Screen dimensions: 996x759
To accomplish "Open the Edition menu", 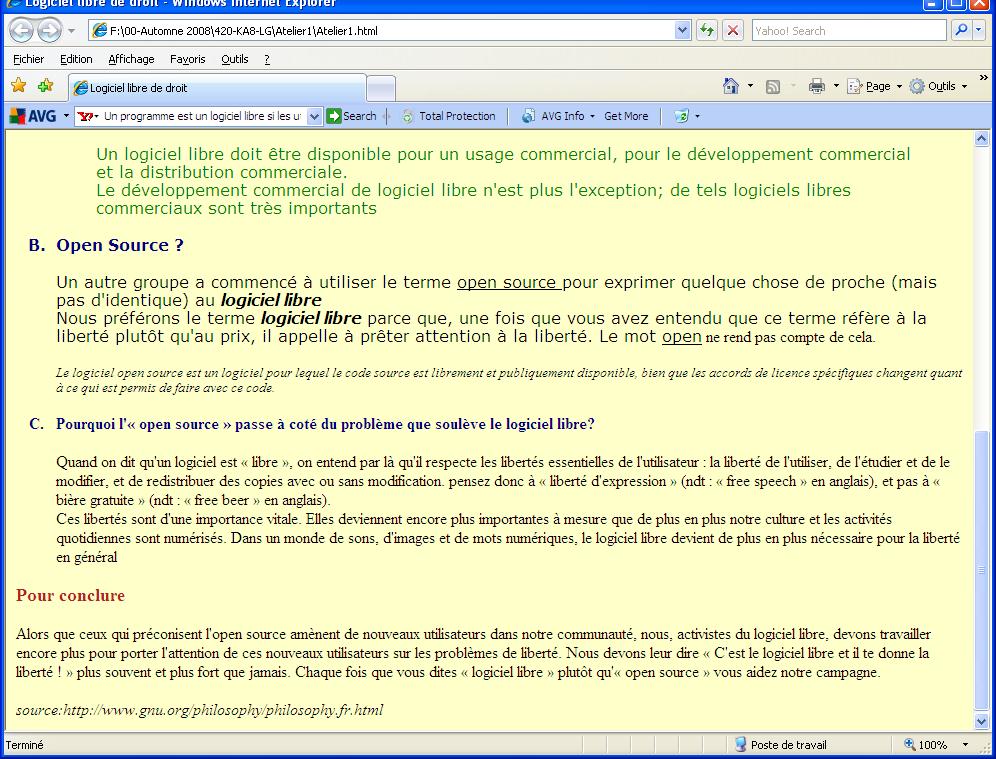I will click(x=76, y=59).
